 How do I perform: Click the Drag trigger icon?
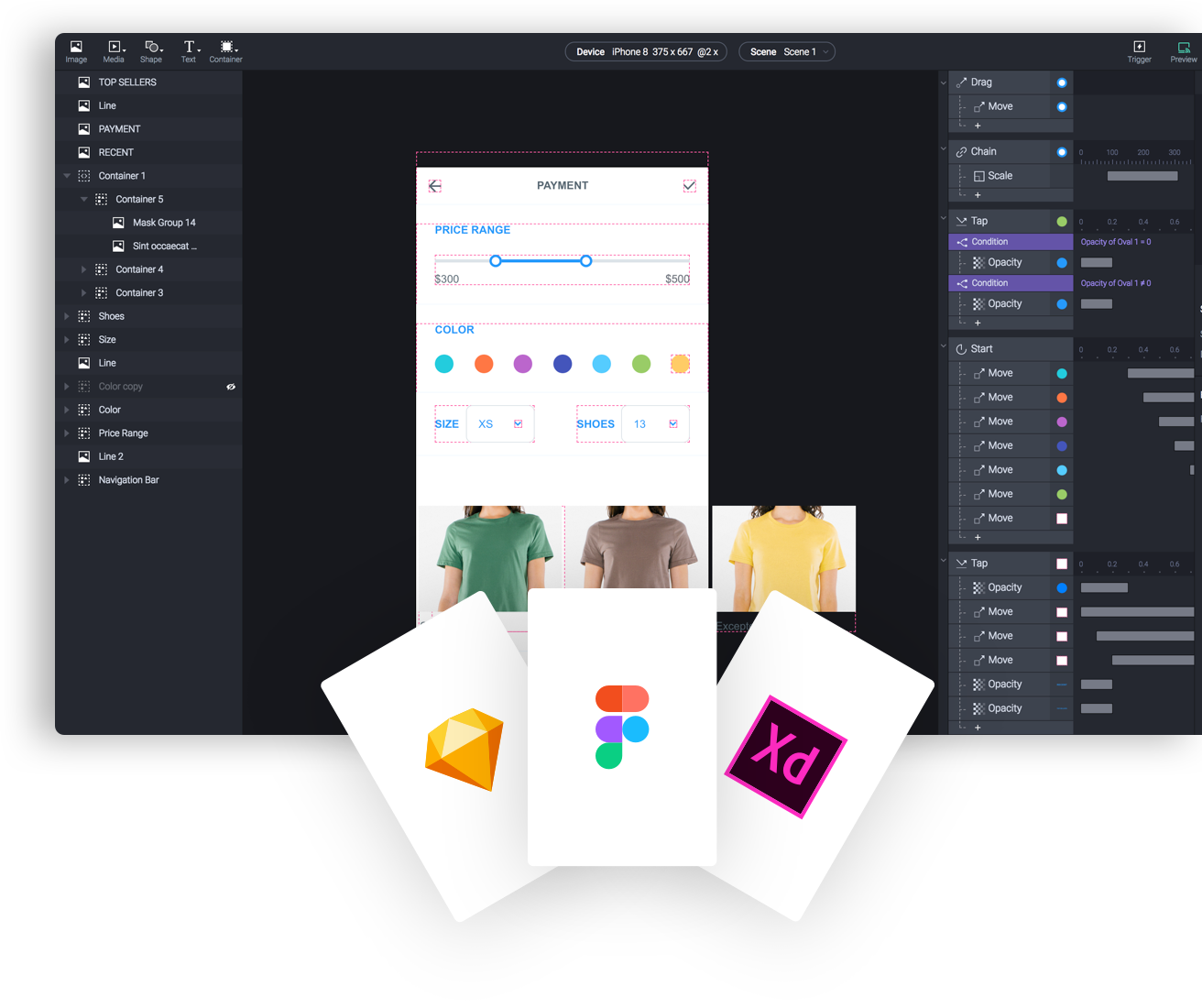[x=962, y=82]
